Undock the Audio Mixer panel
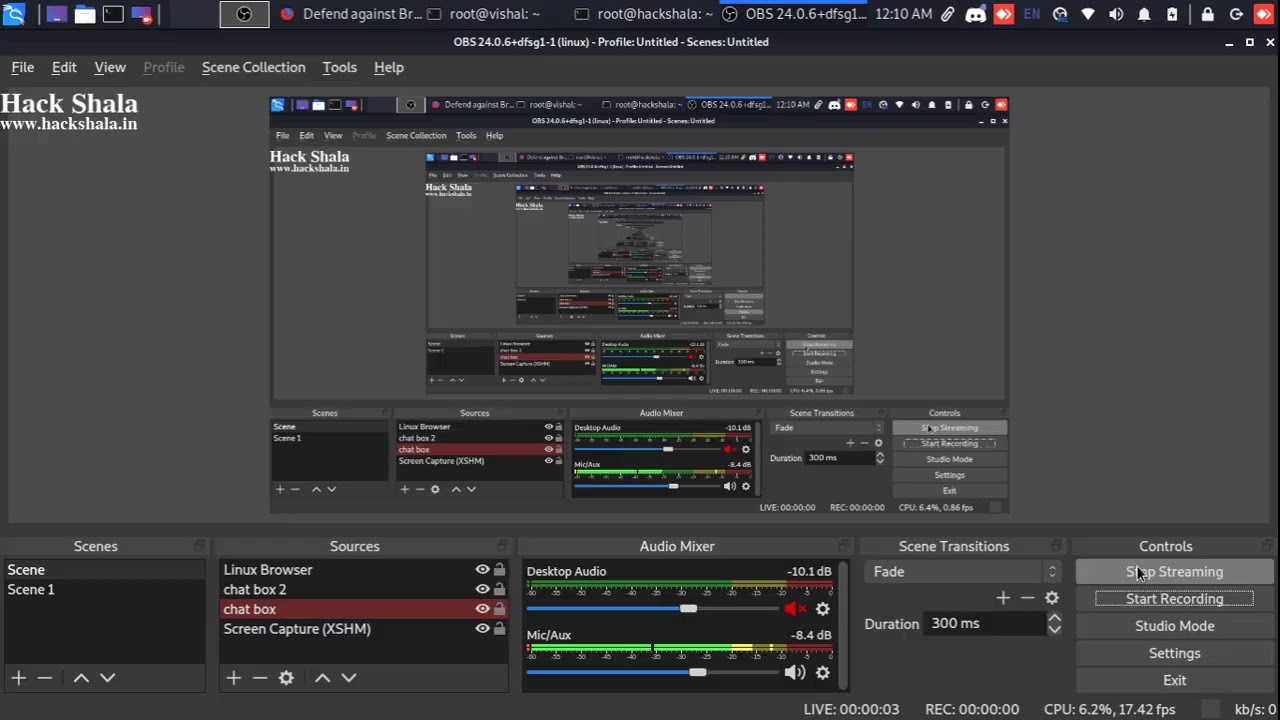The image size is (1280, 720). pyautogui.click(x=844, y=546)
